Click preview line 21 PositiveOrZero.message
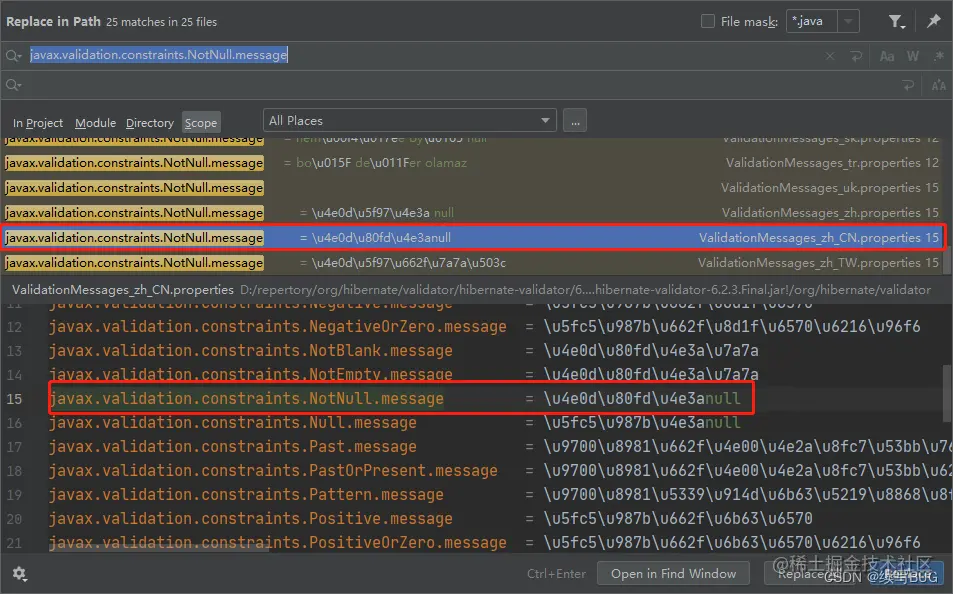The width and height of the screenshot is (953, 594). tap(277, 542)
